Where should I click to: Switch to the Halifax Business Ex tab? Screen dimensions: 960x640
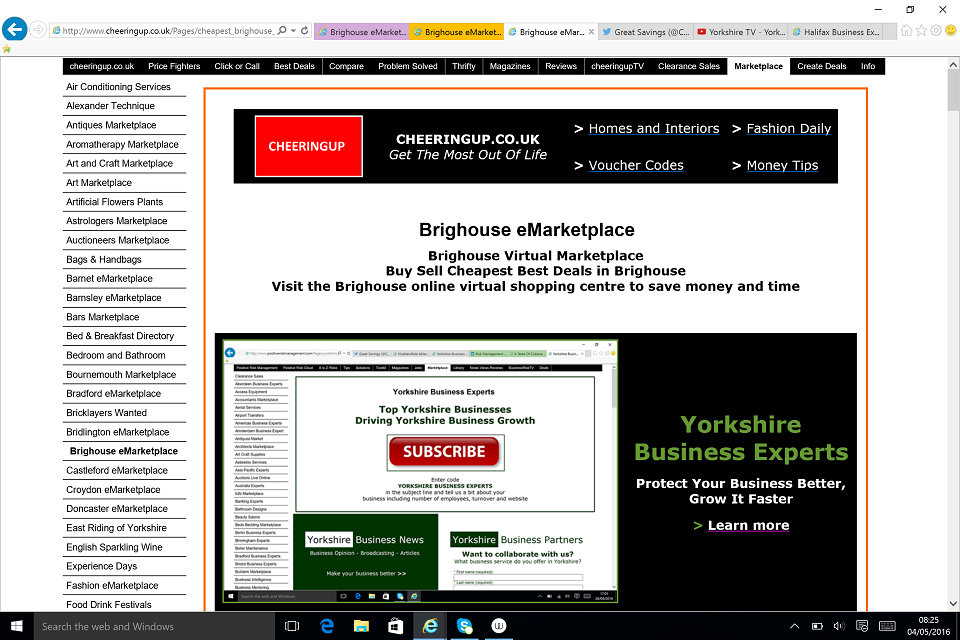[x=836, y=32]
